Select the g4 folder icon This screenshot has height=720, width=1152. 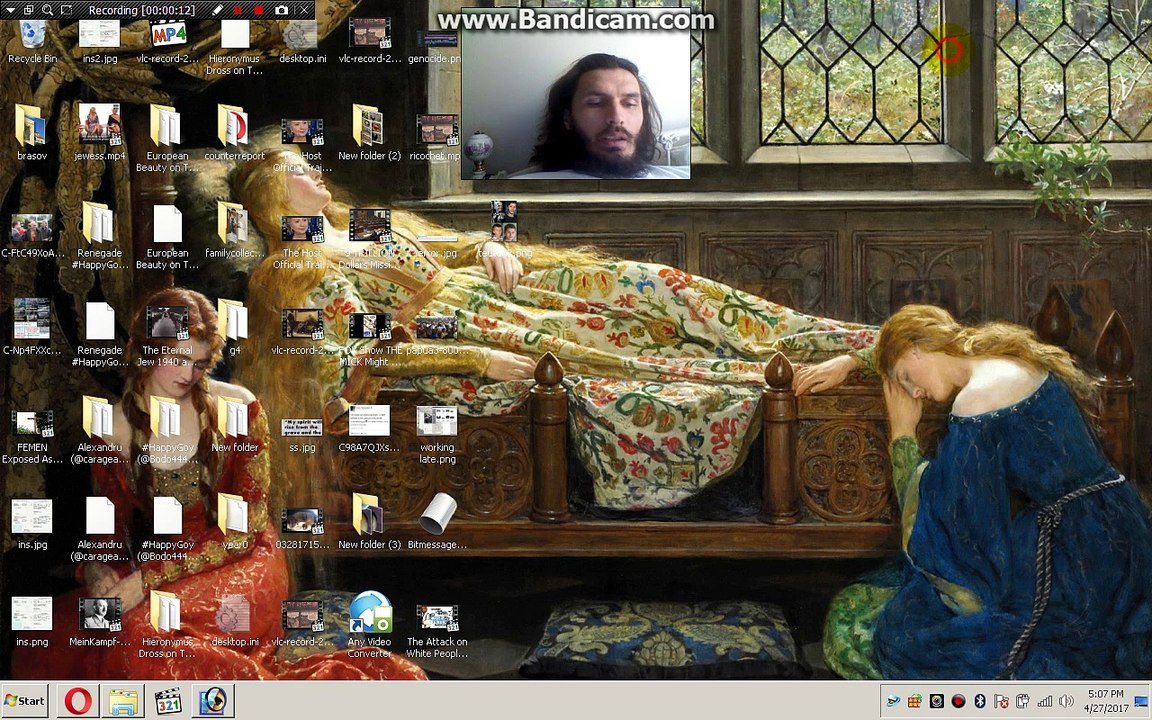tap(234, 327)
